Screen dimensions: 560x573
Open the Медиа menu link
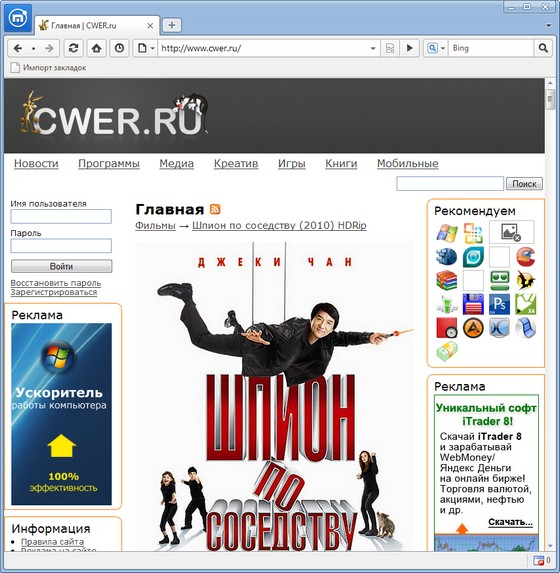click(177, 164)
